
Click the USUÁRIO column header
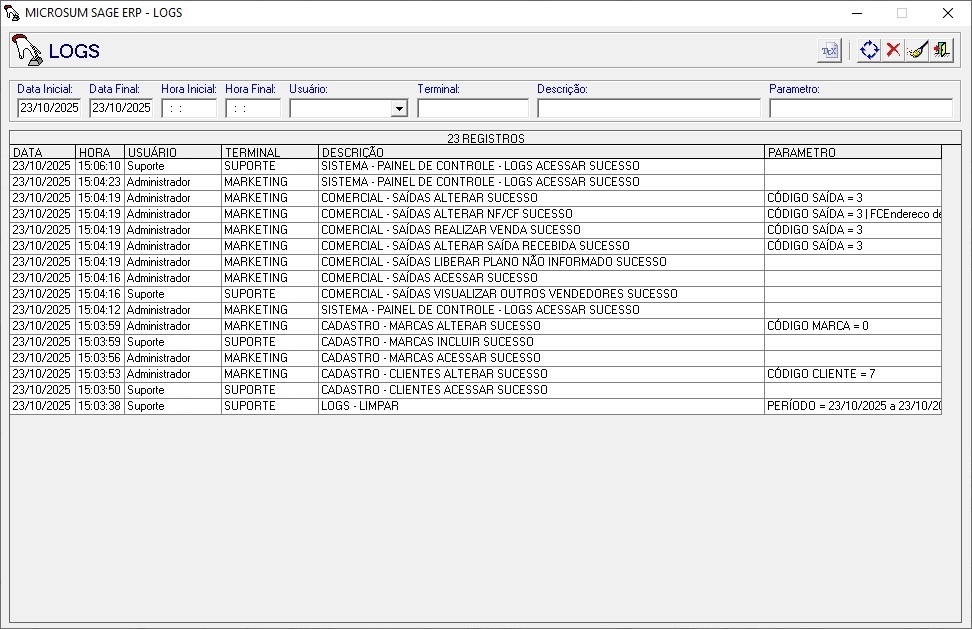click(172, 152)
